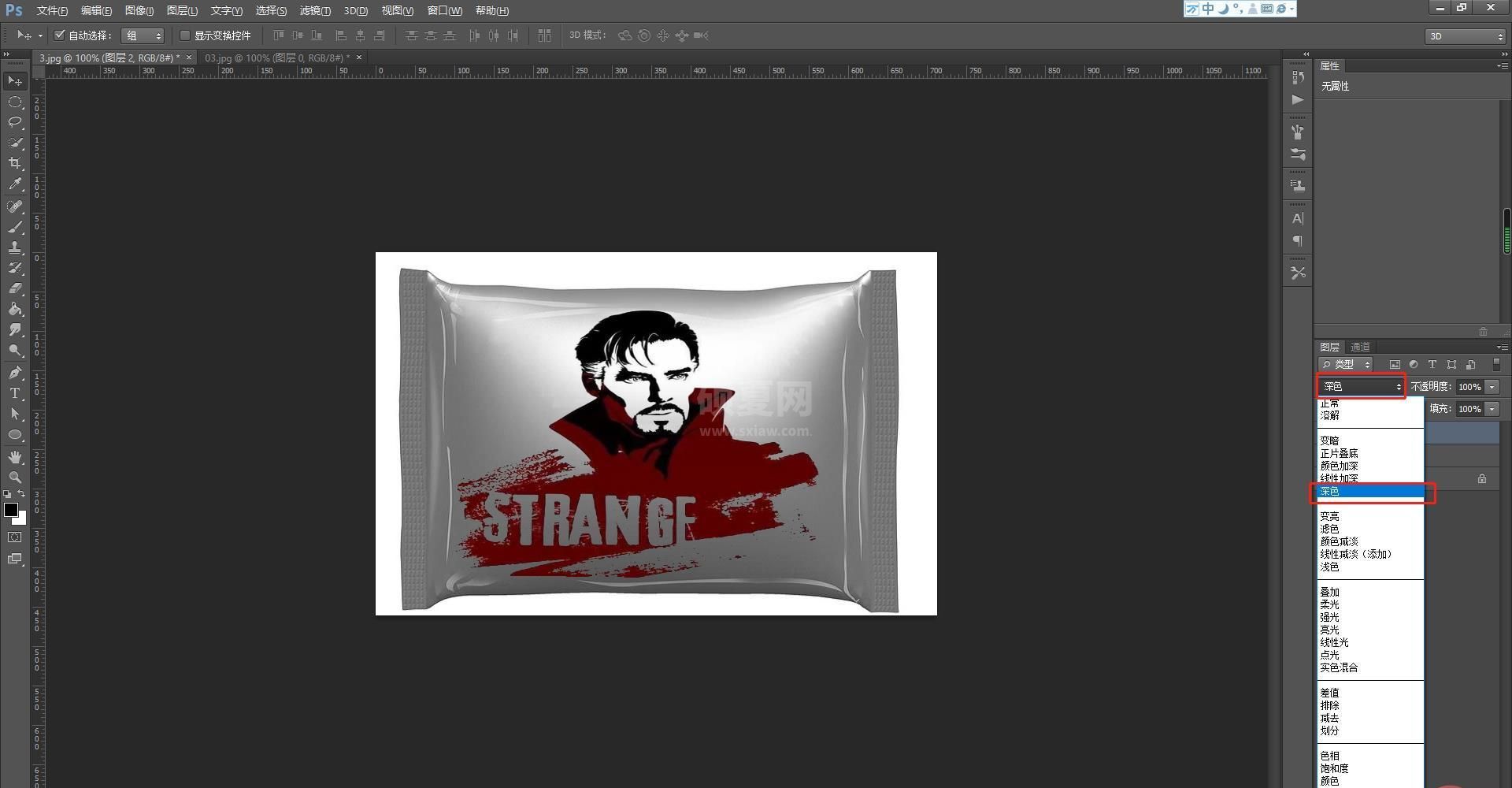The image size is (1512, 788).
Task: Open the layer filter 类型 dropdown
Action: pos(1347,364)
